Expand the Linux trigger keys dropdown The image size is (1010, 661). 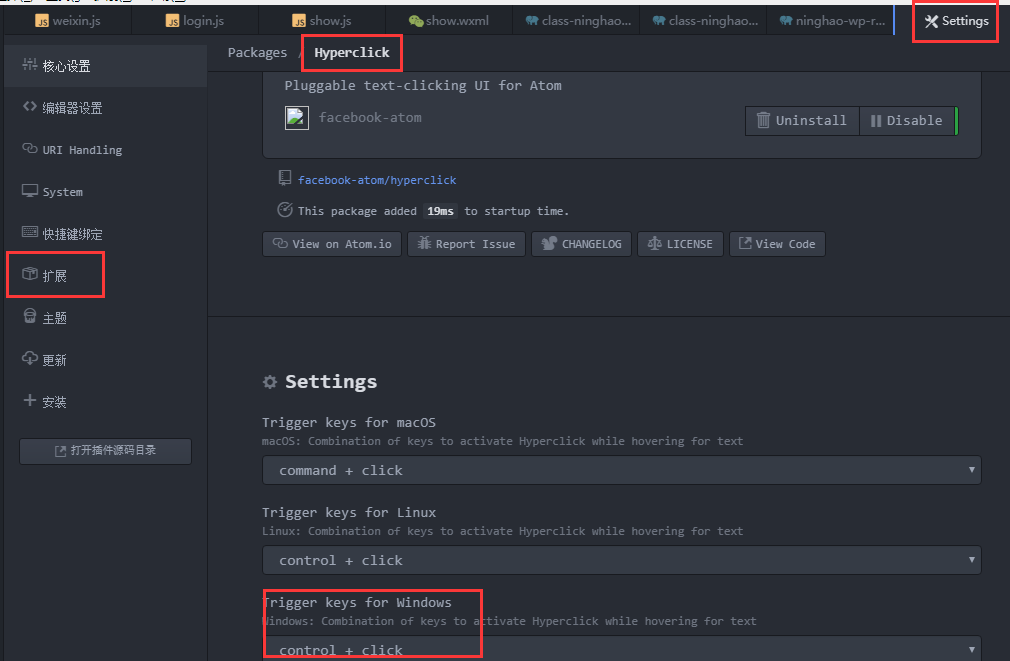[621, 560]
